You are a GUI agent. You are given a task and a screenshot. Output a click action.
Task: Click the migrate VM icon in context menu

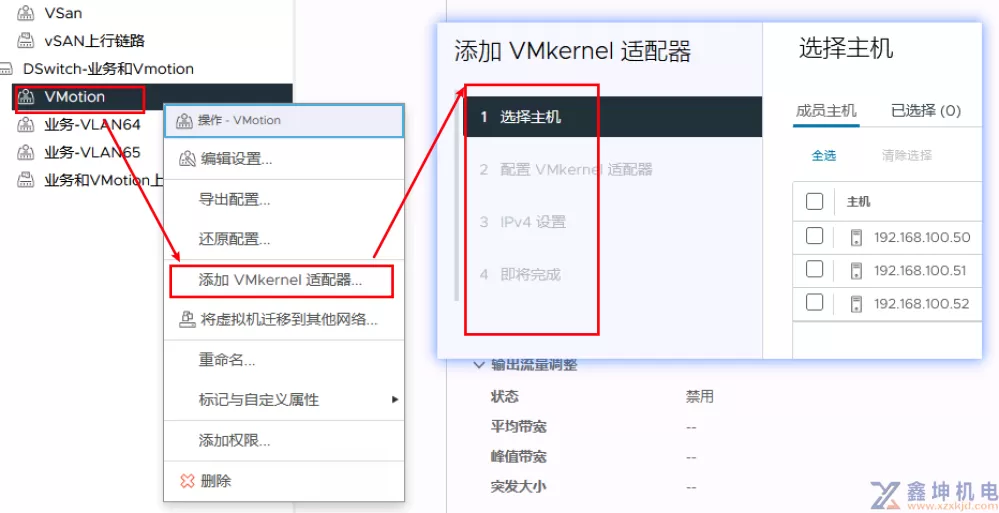click(x=187, y=319)
